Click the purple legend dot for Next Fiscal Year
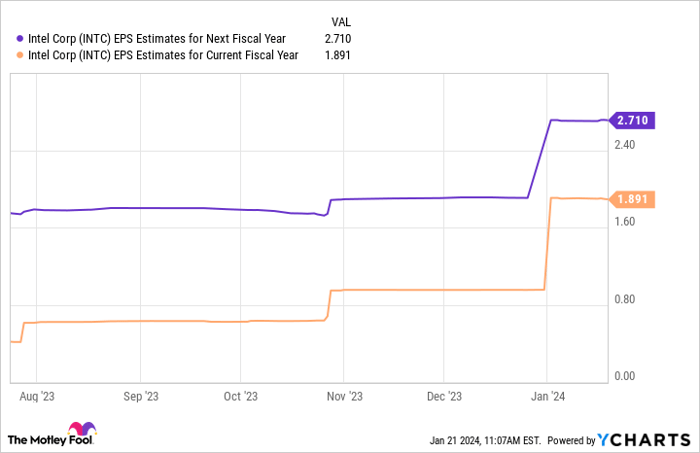 [x=20, y=38]
